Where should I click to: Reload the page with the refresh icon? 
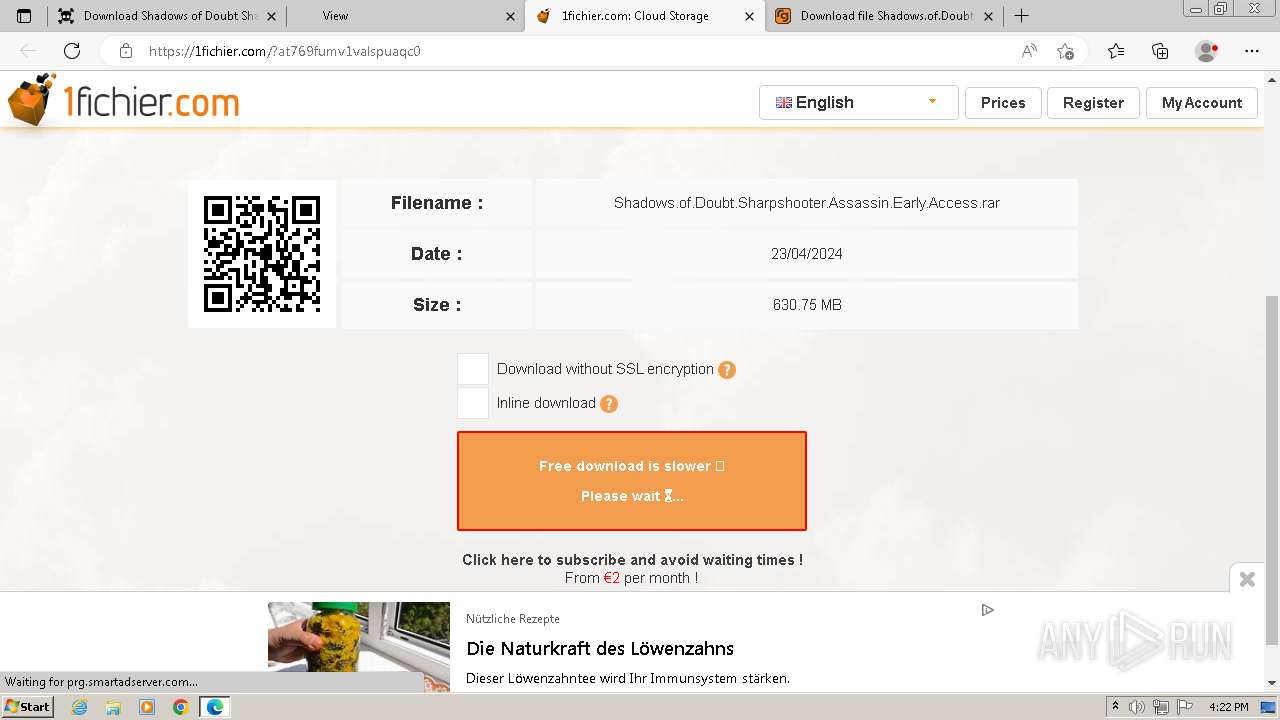click(x=72, y=51)
